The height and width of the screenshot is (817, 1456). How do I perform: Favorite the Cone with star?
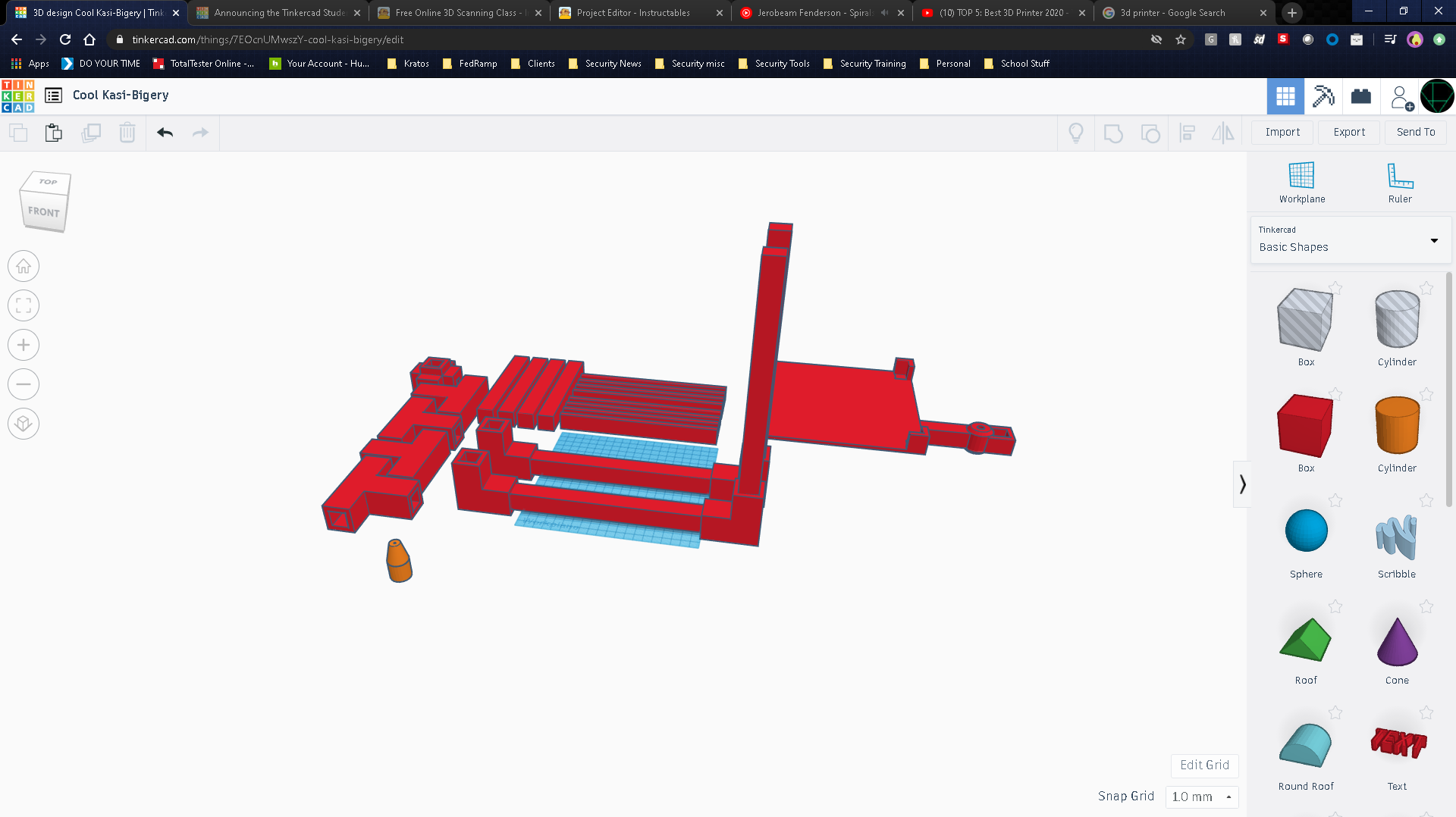point(1426,606)
